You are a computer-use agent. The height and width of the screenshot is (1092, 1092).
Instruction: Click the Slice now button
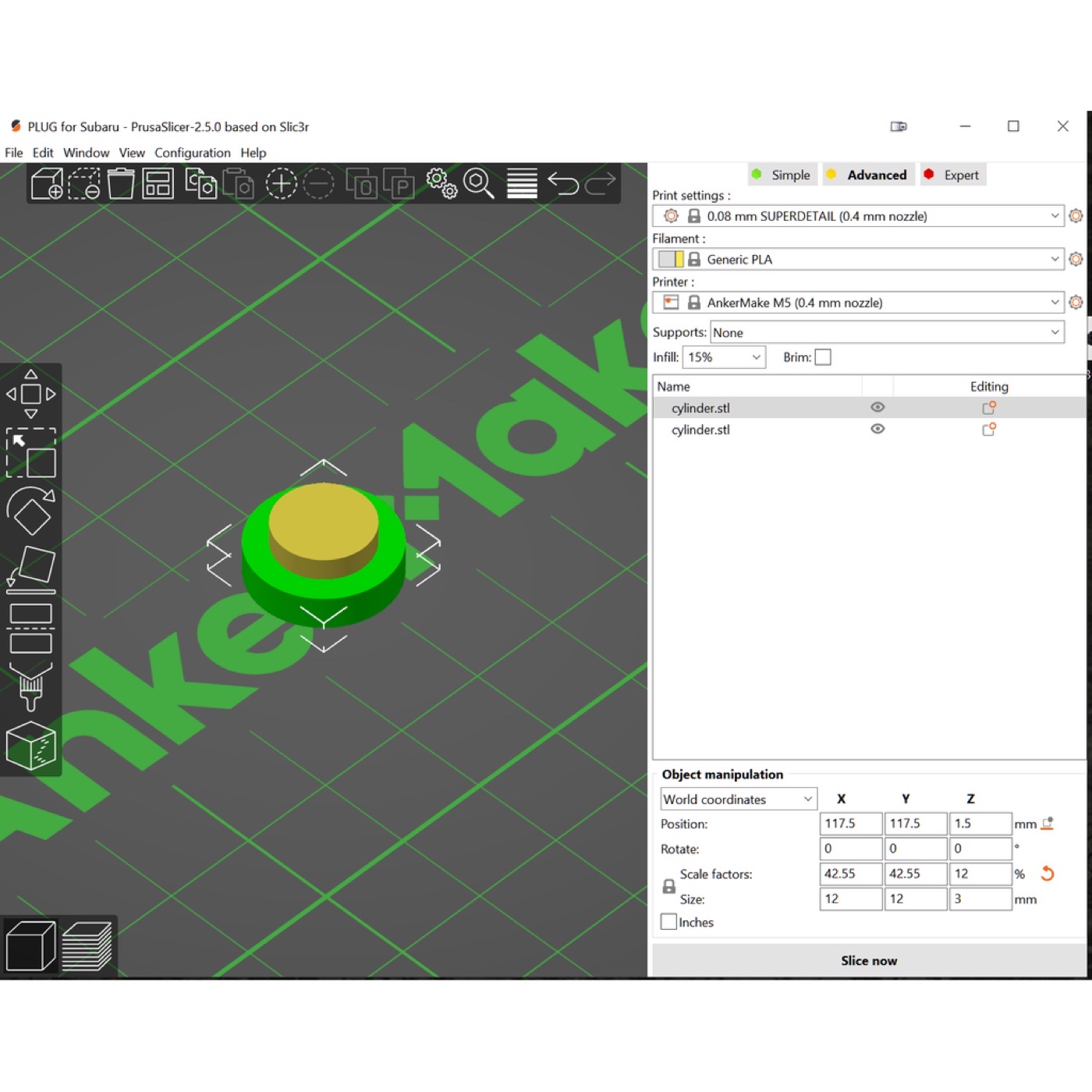(x=869, y=961)
